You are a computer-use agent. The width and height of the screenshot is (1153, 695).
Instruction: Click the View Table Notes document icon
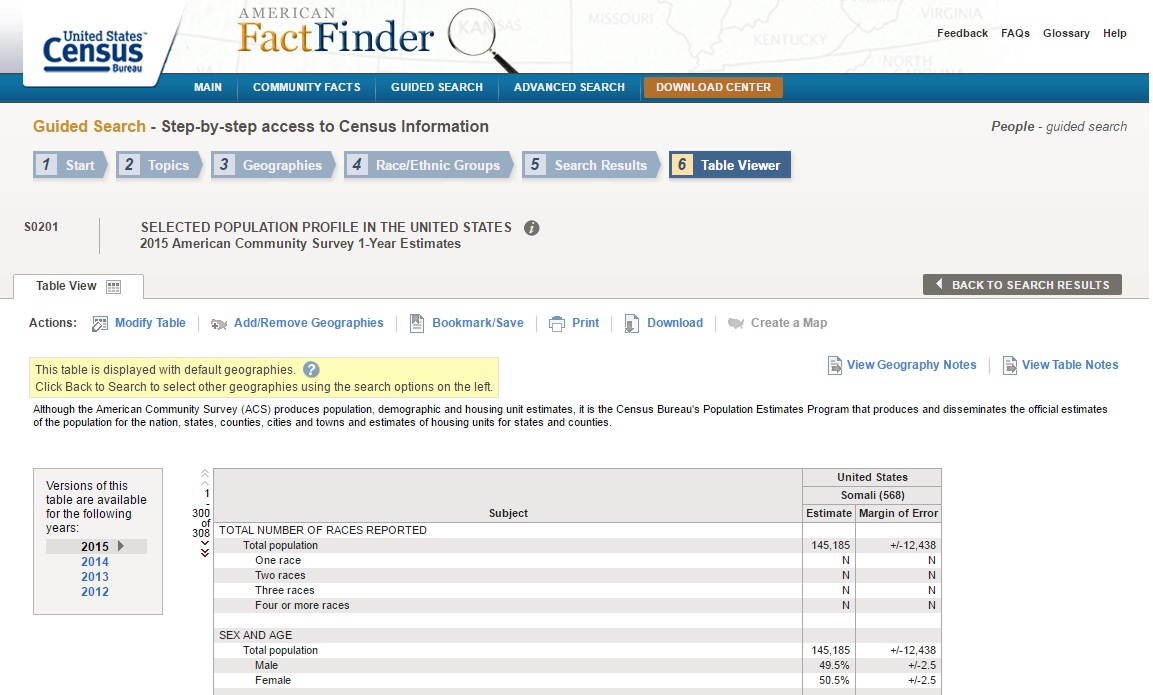click(x=1010, y=366)
